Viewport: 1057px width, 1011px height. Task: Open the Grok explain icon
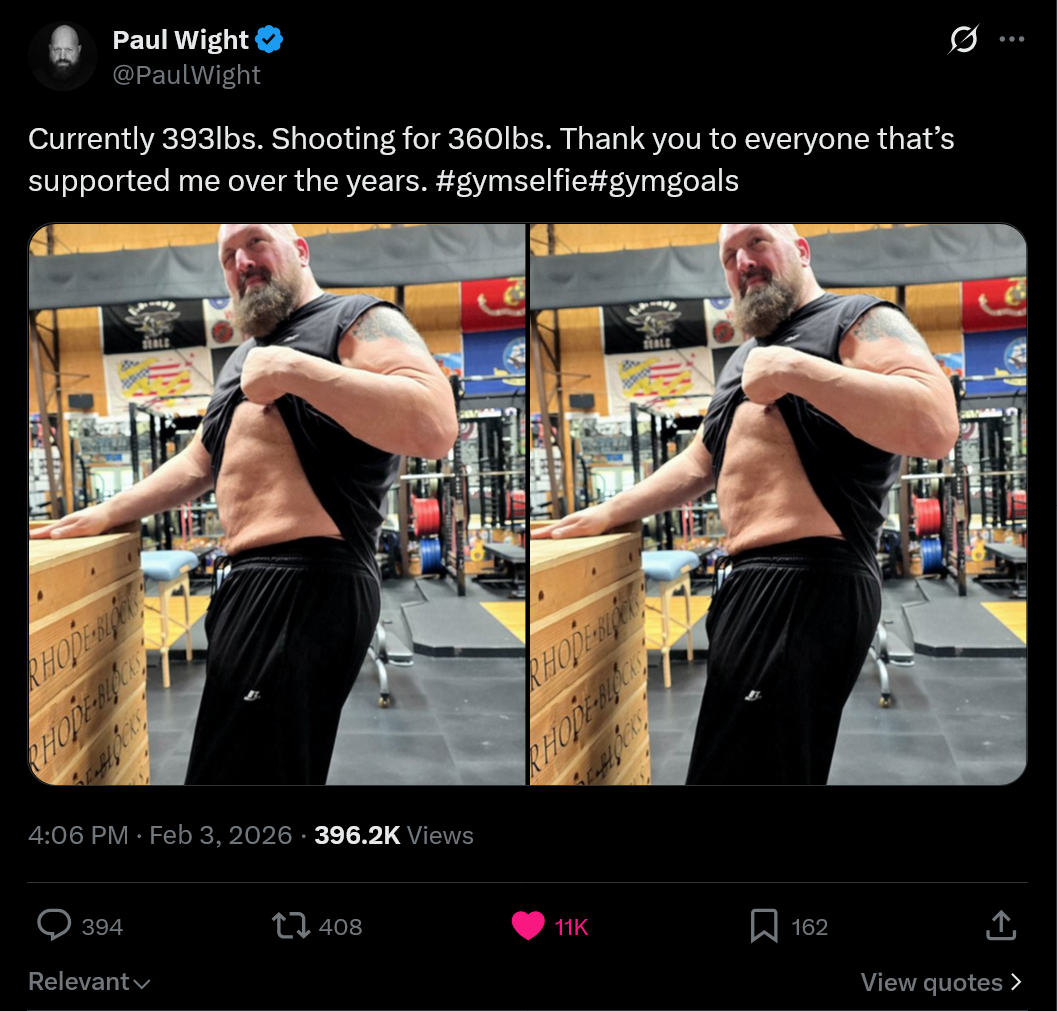[963, 40]
